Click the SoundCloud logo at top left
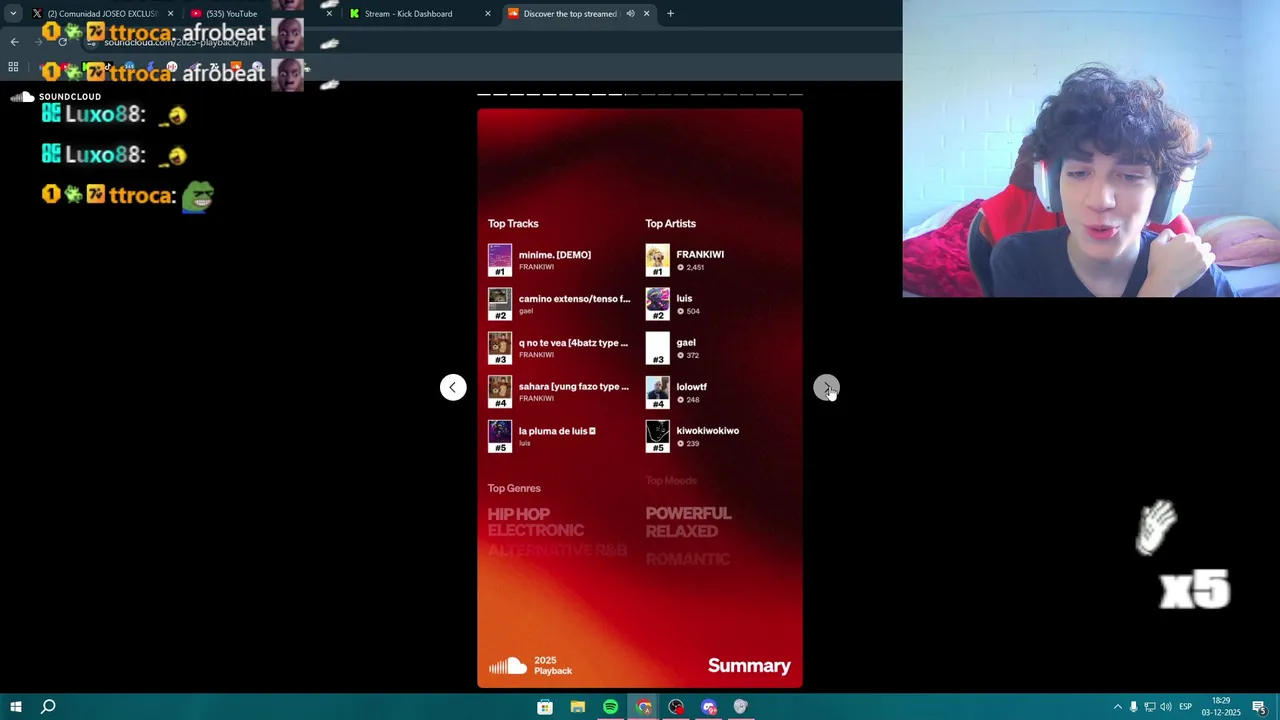 click(x=56, y=97)
